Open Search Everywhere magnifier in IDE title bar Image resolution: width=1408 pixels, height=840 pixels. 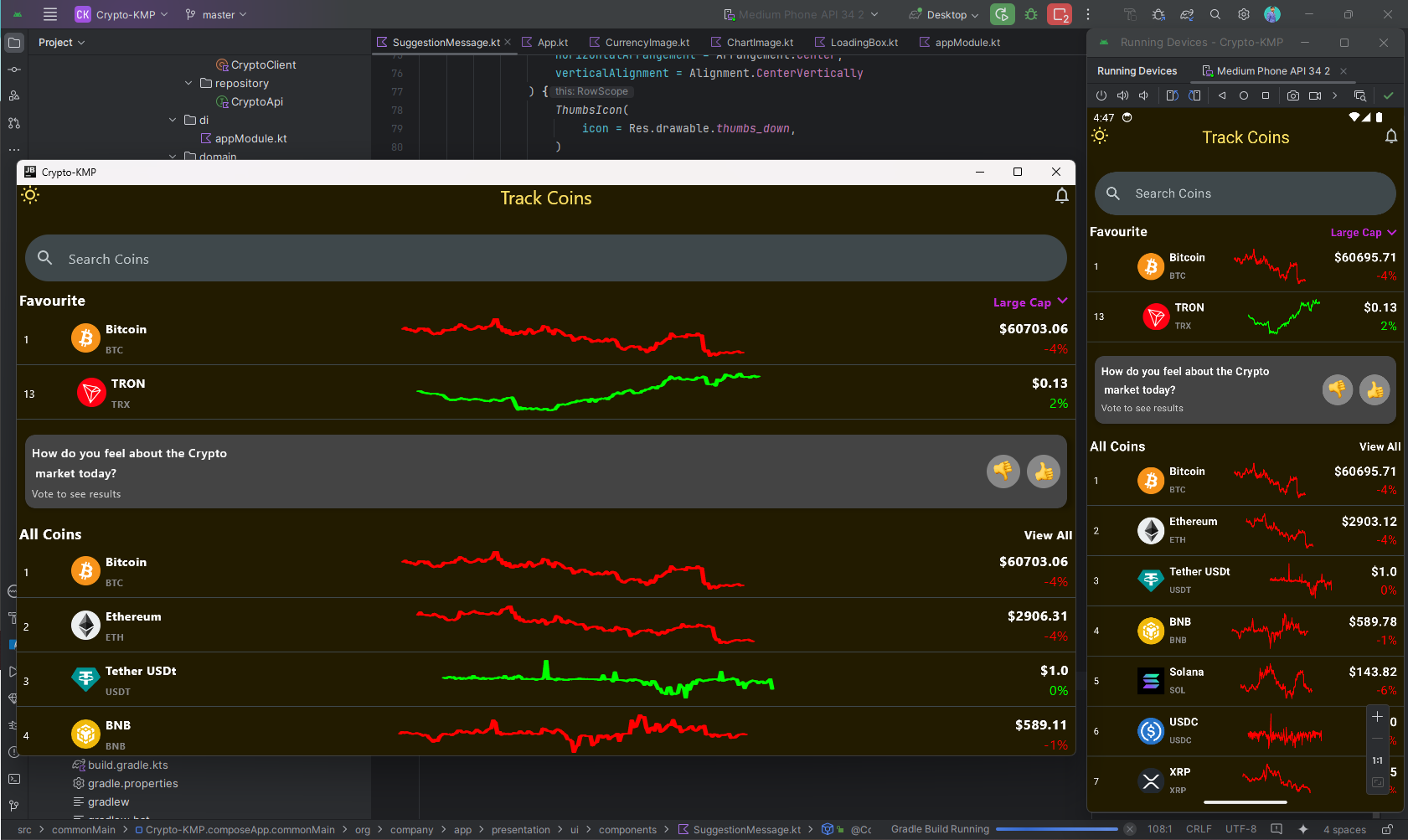click(1215, 14)
